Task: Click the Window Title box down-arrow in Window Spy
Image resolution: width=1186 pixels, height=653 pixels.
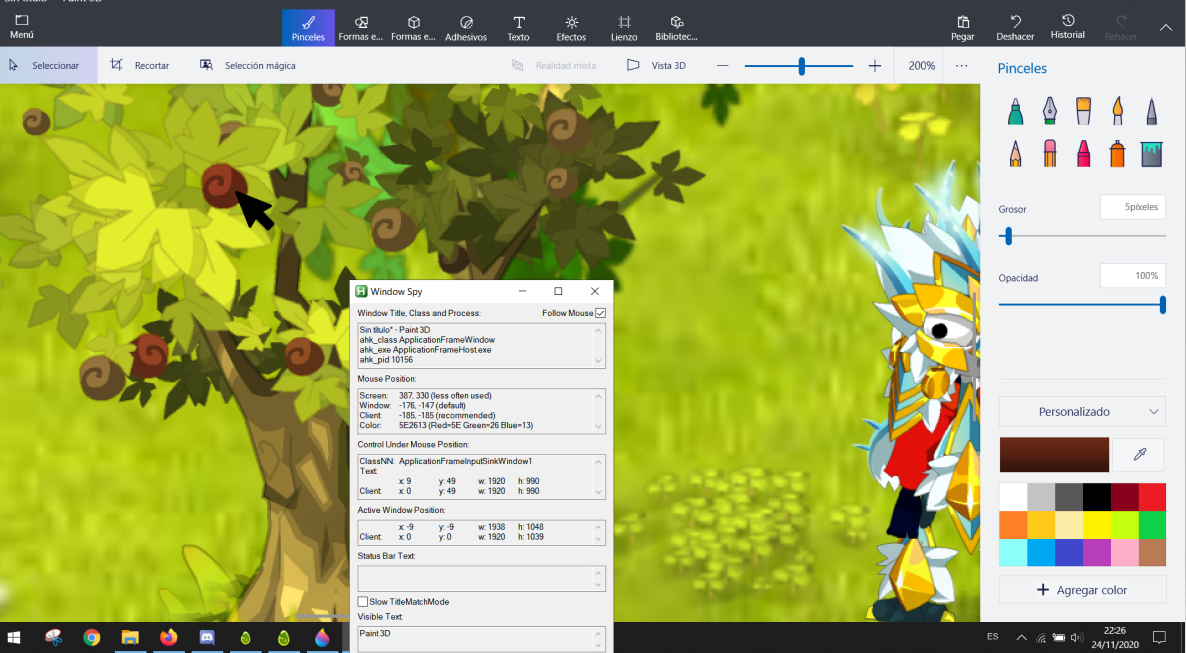Action: pyautogui.click(x=599, y=361)
